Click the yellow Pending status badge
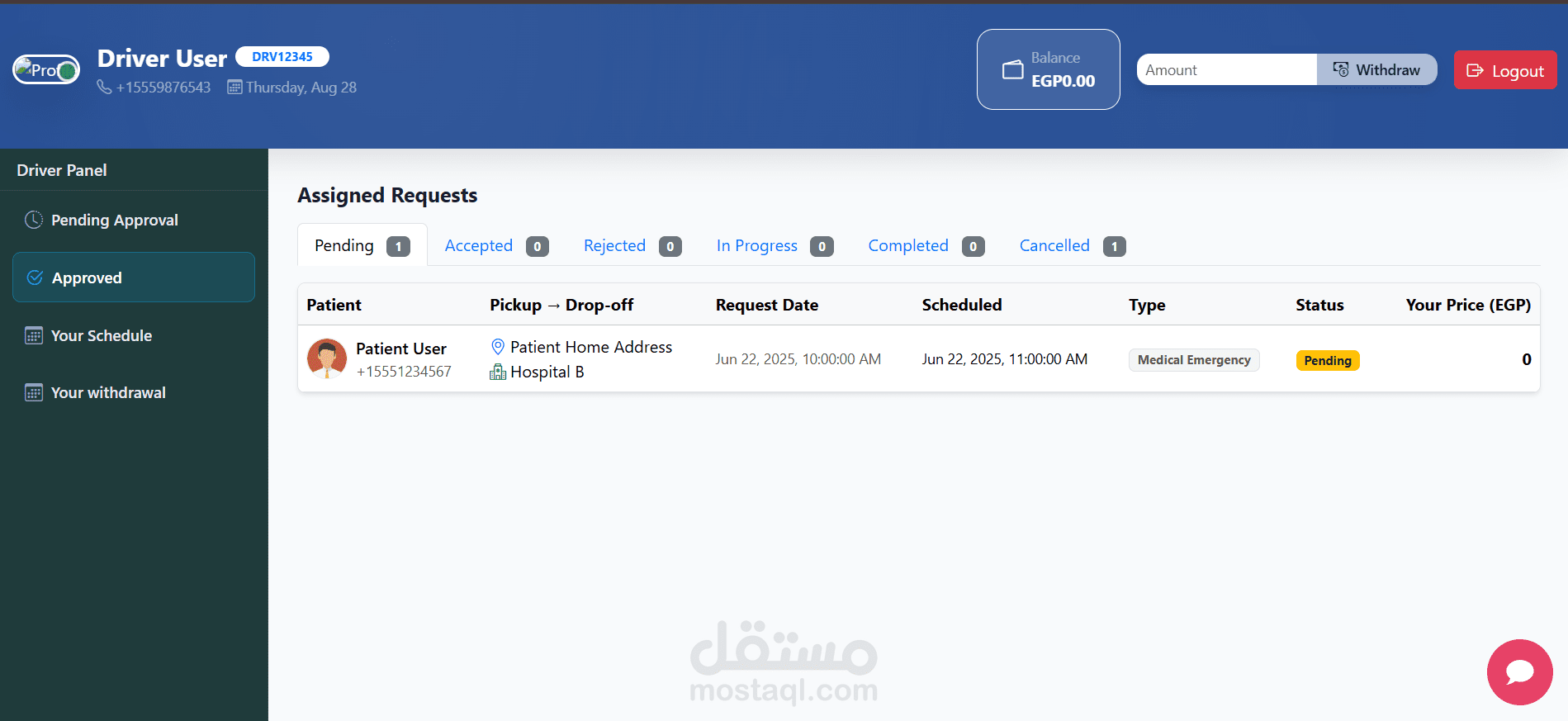This screenshot has width=1568, height=721. pyautogui.click(x=1328, y=360)
